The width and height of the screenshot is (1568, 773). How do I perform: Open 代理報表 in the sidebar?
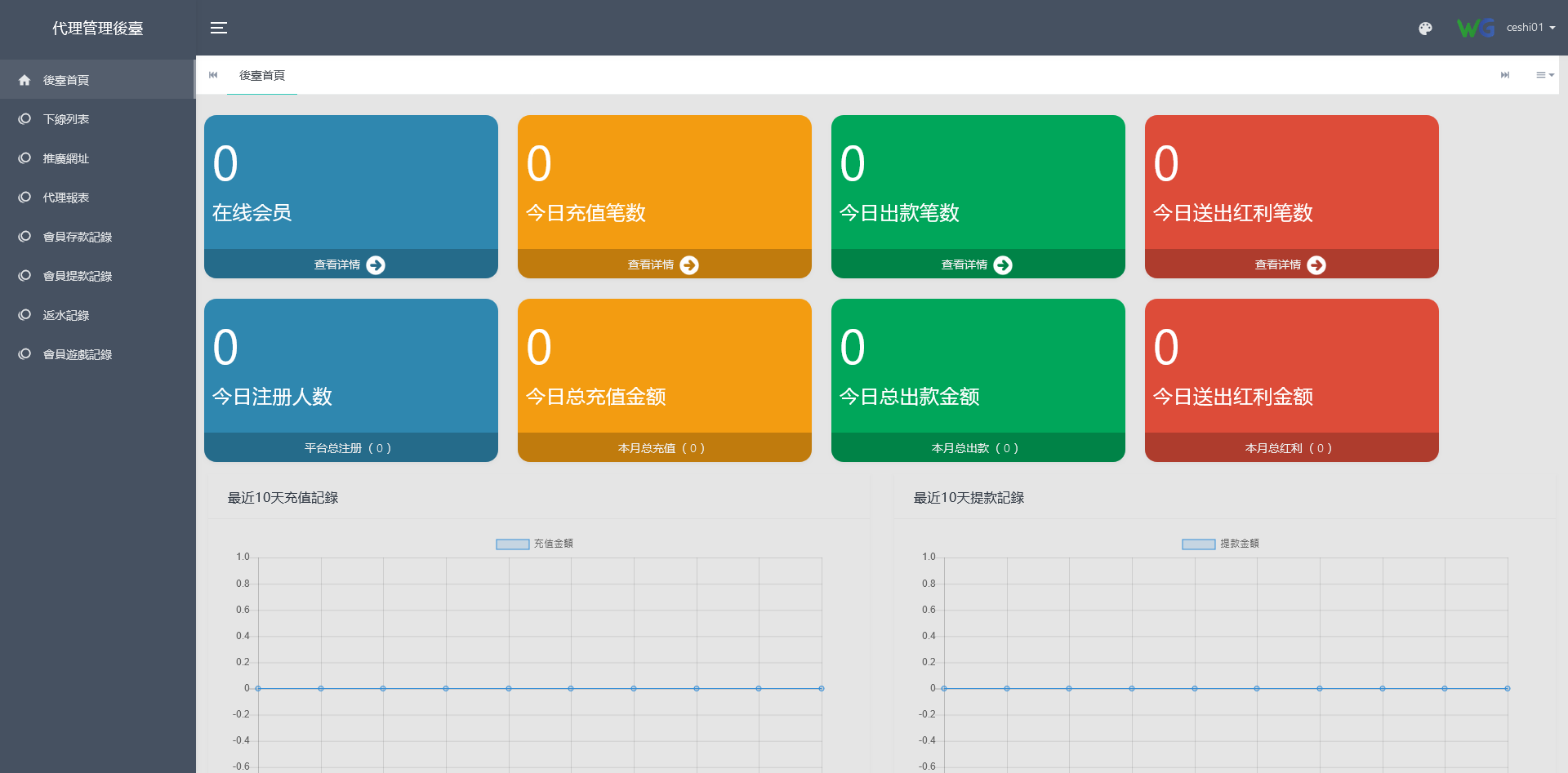[x=66, y=198]
